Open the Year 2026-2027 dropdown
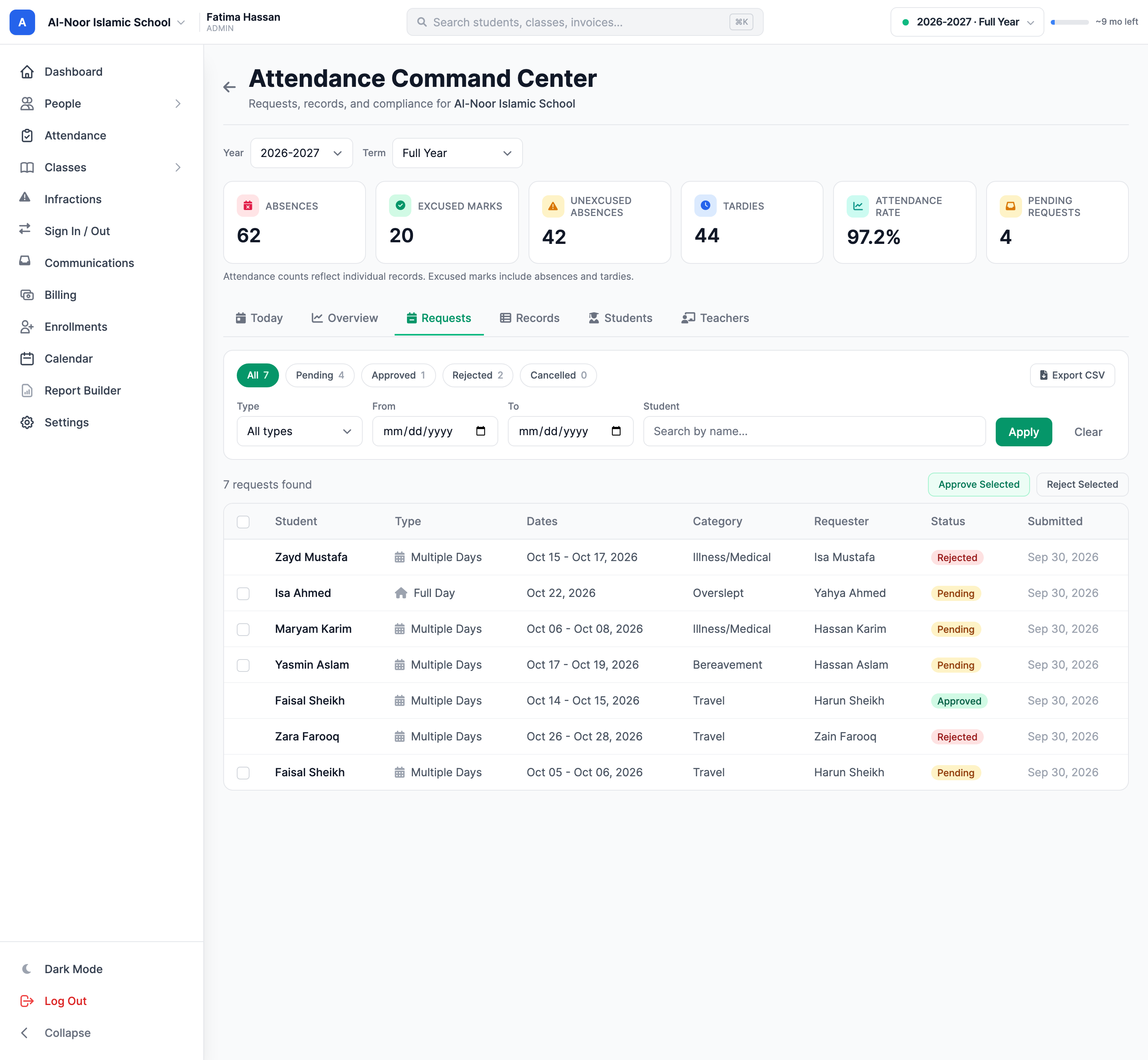Viewport: 1148px width, 1060px height. (301, 153)
